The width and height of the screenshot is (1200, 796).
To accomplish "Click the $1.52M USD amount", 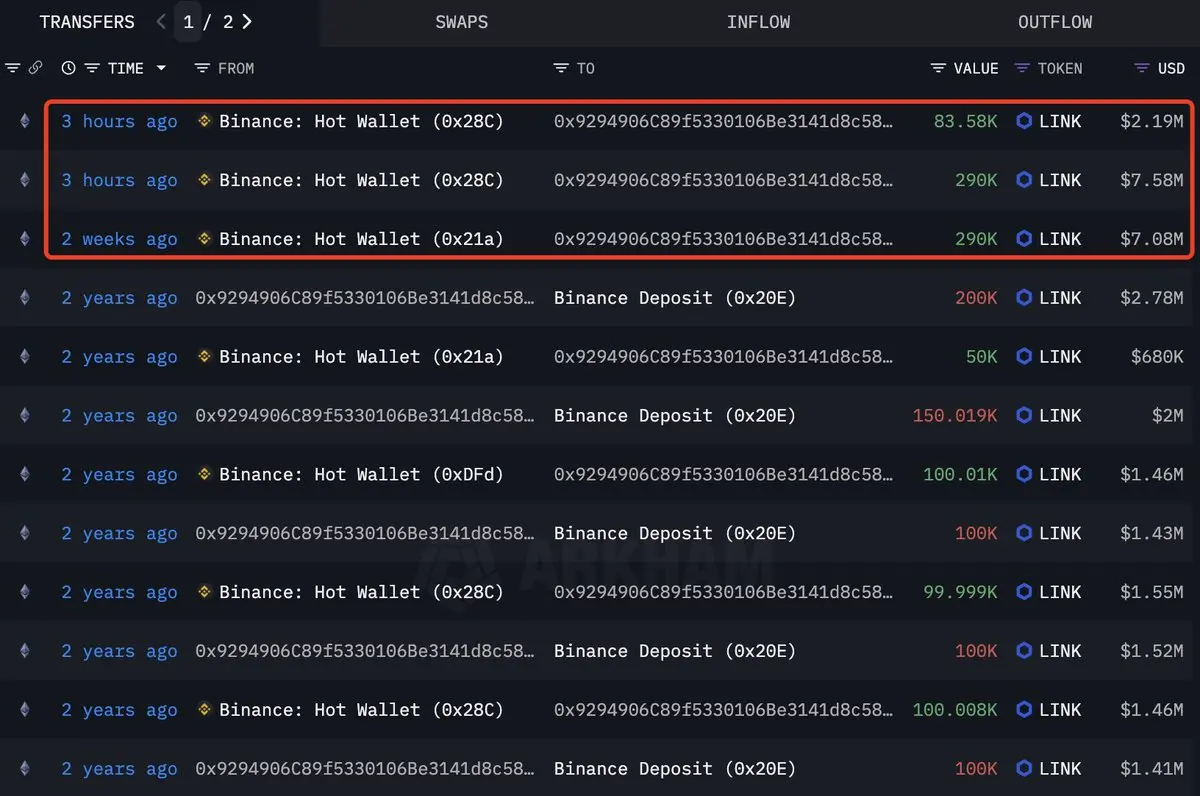I will 1152,651.
